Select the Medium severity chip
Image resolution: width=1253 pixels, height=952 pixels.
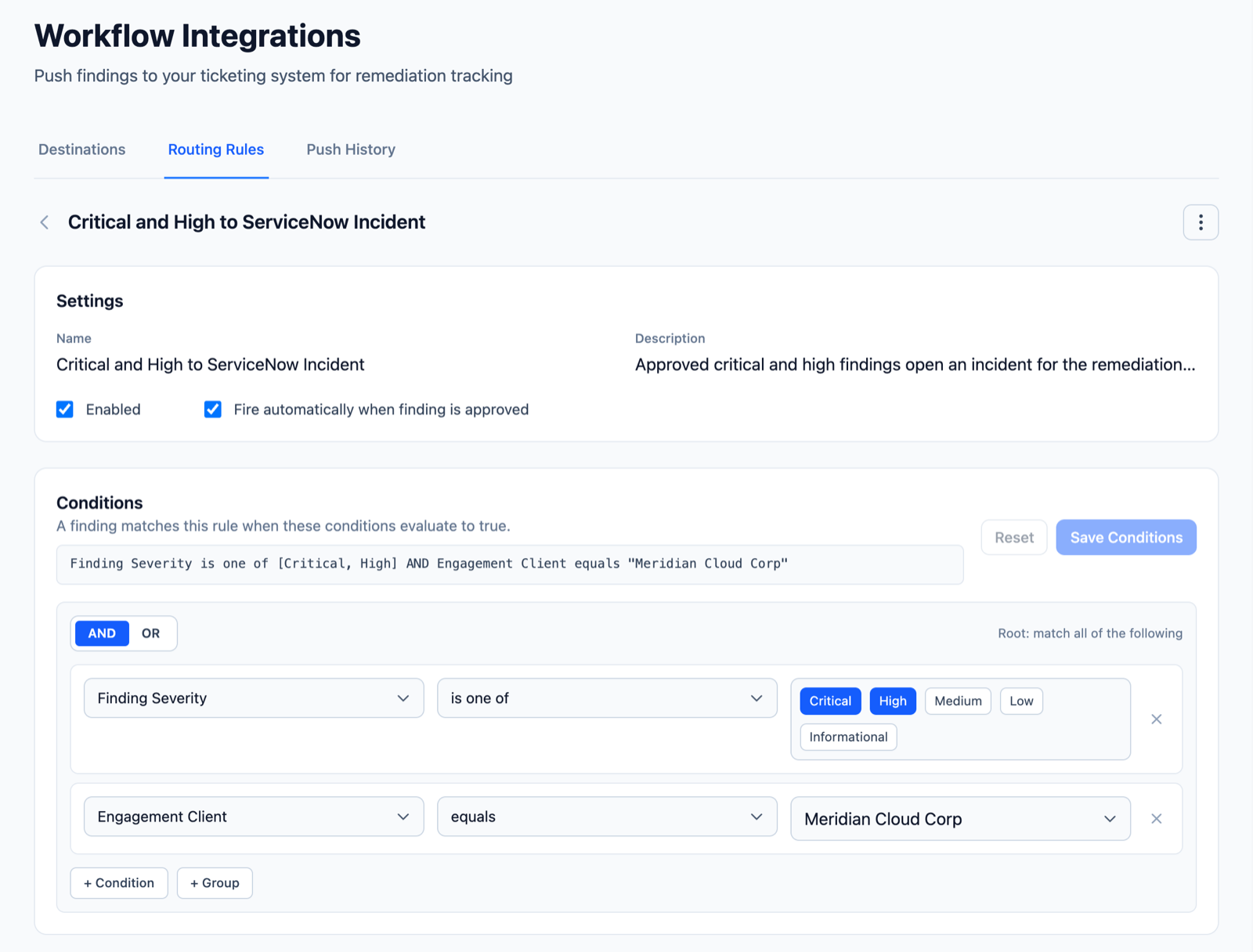tap(958, 701)
